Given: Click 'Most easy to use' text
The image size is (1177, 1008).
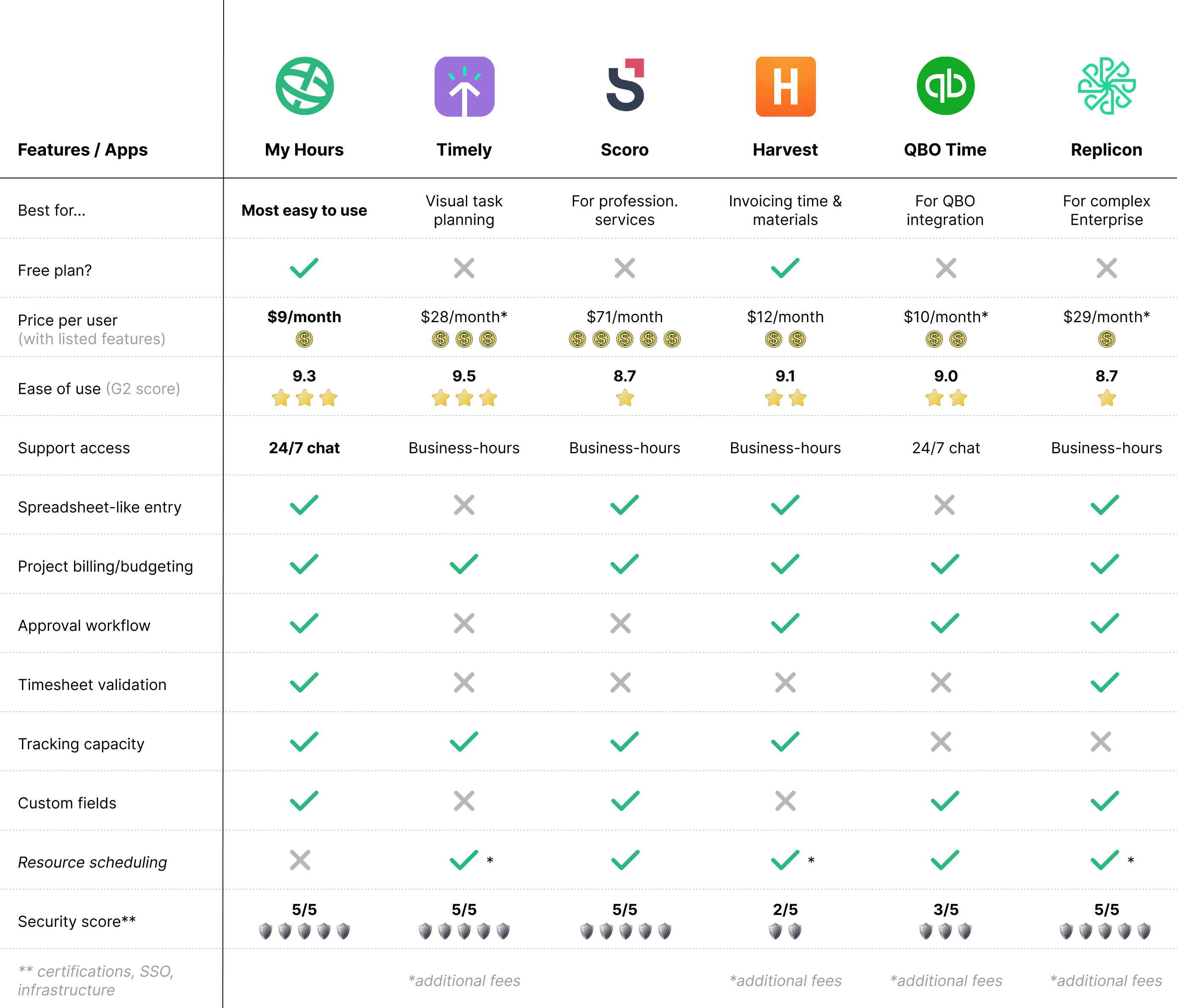Looking at the screenshot, I should click(x=304, y=210).
